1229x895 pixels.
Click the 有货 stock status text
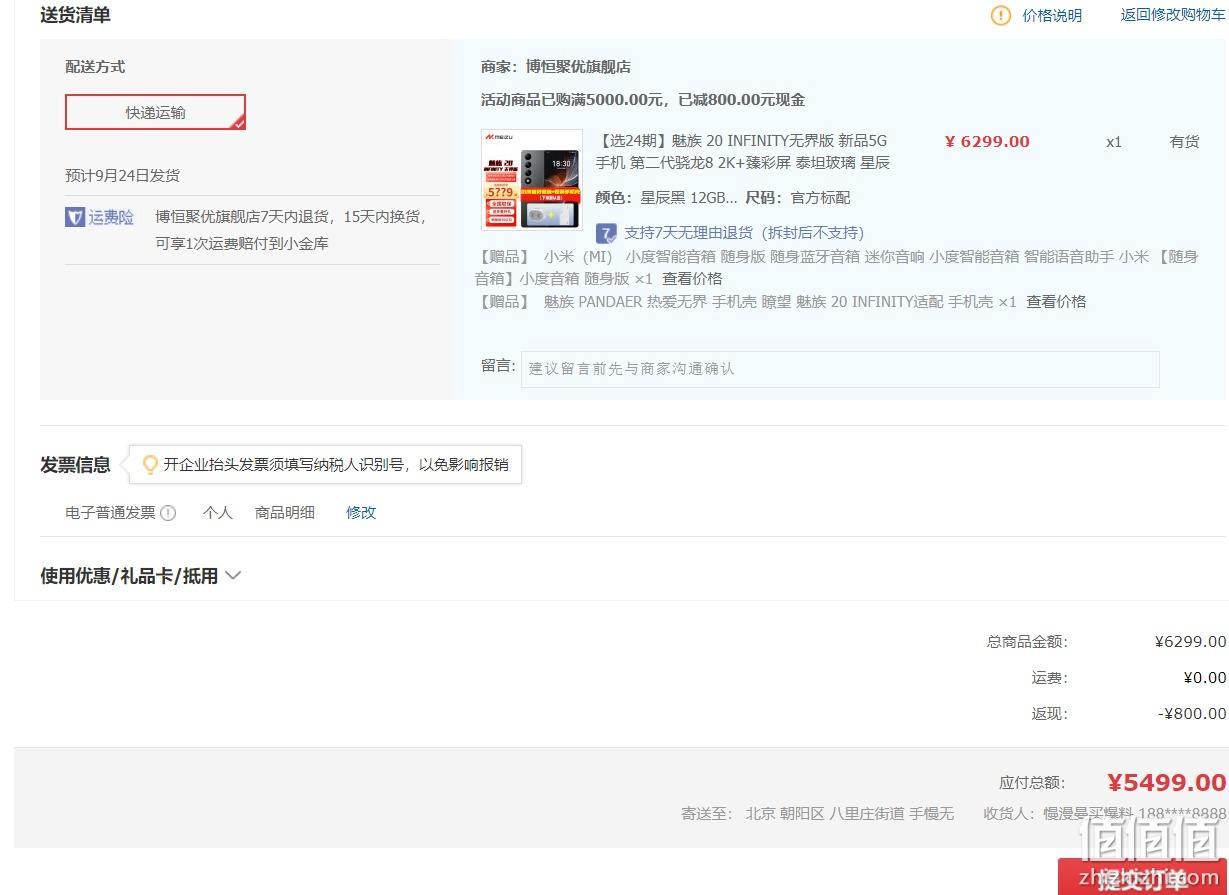[1184, 142]
